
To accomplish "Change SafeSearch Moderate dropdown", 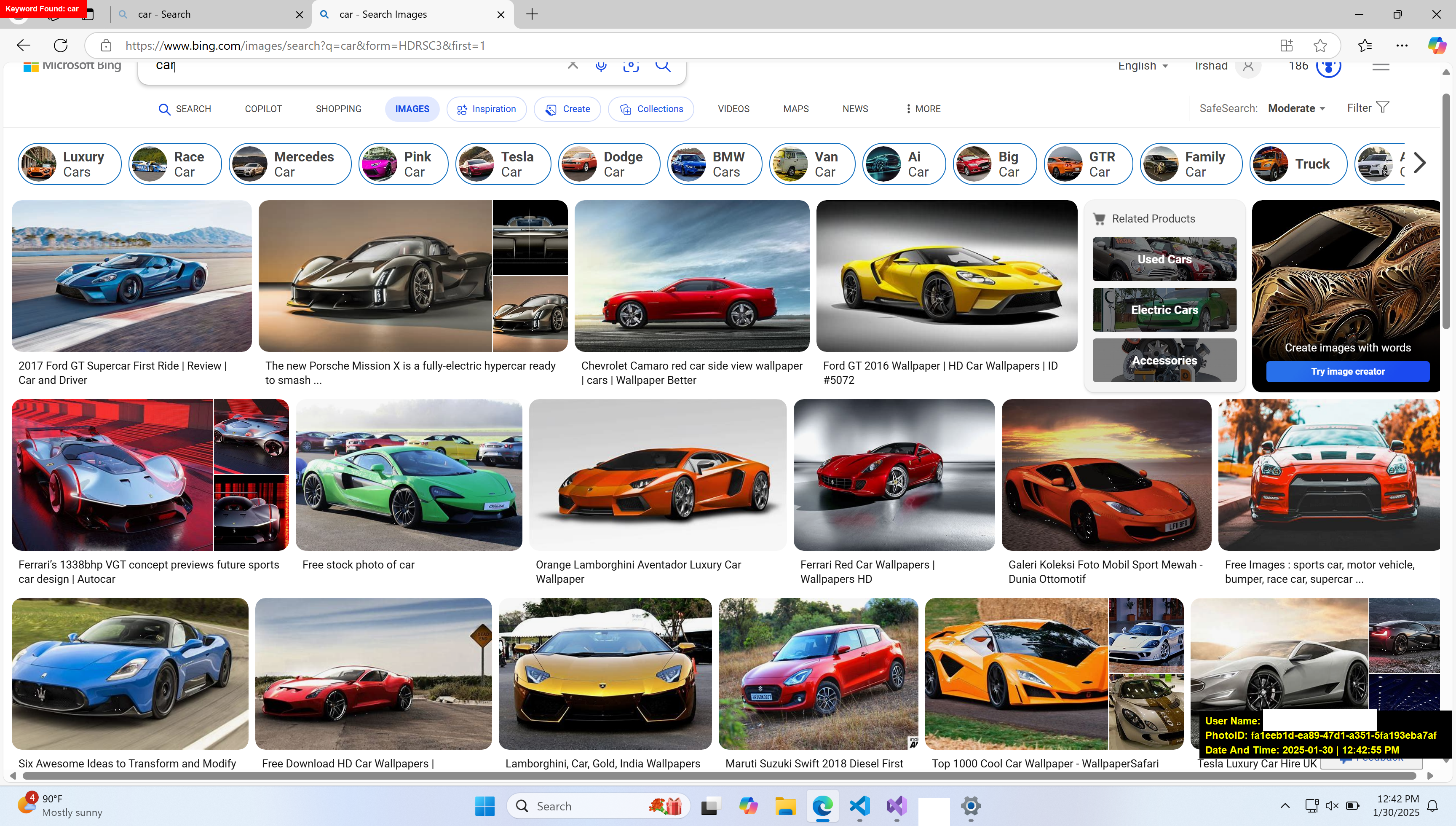I will [x=1296, y=108].
